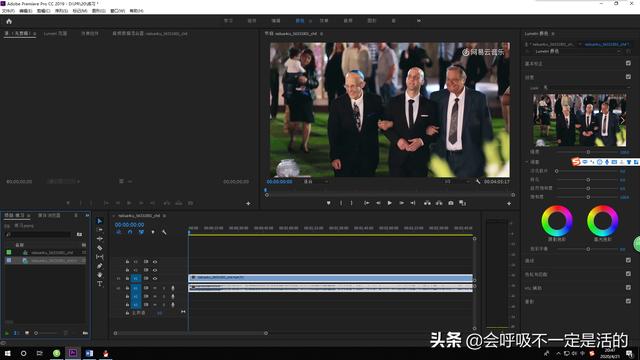Screen dimensions: 640x360
Task: Add a marker in the timeline
Action: (153, 232)
